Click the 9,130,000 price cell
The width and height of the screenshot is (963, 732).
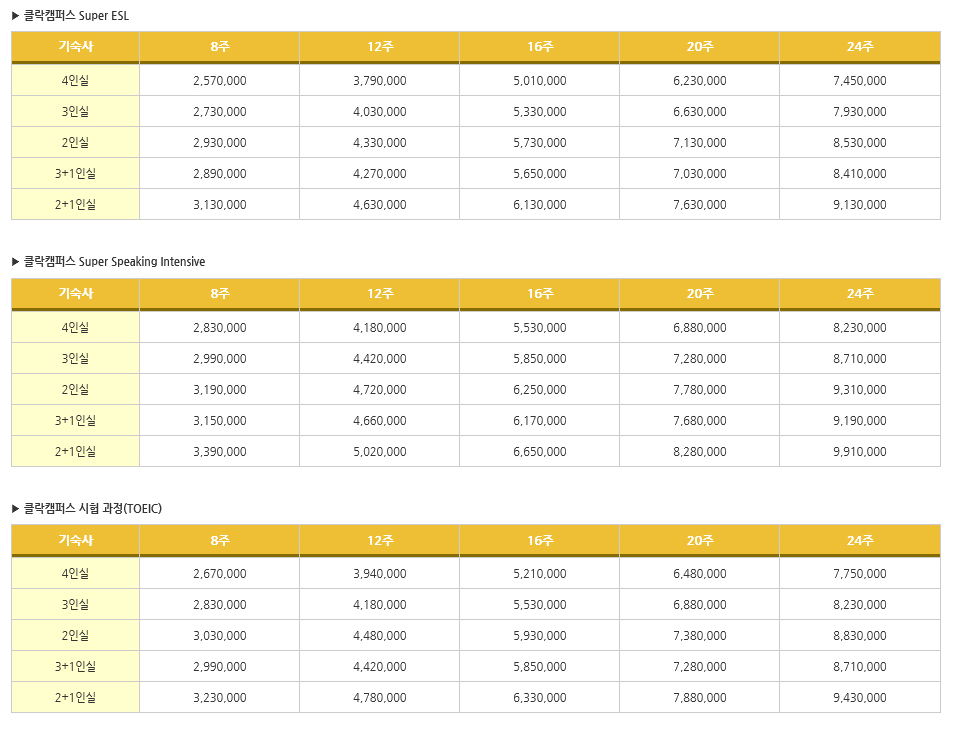pos(860,204)
